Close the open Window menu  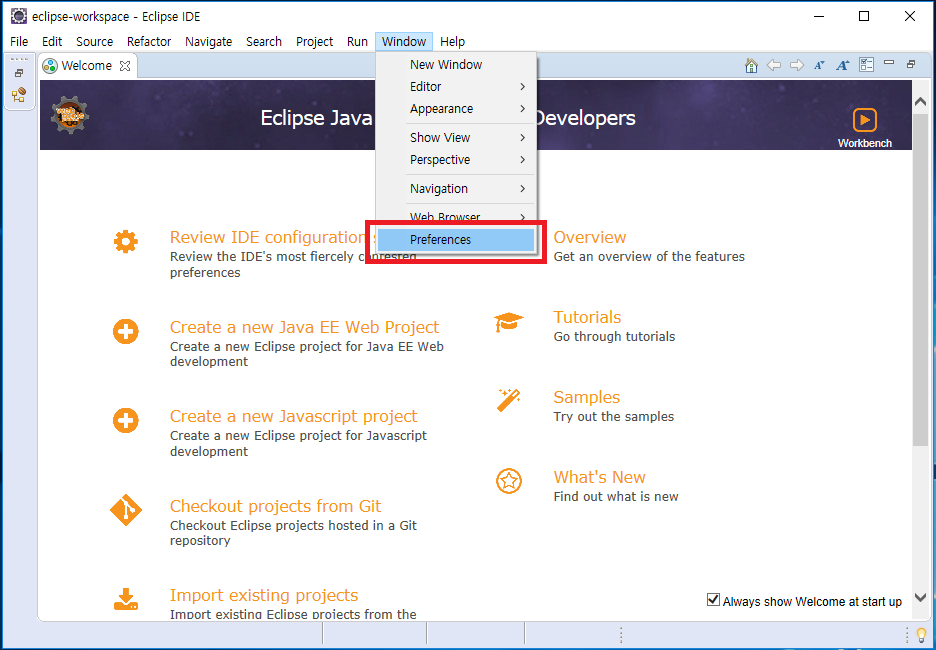point(404,41)
